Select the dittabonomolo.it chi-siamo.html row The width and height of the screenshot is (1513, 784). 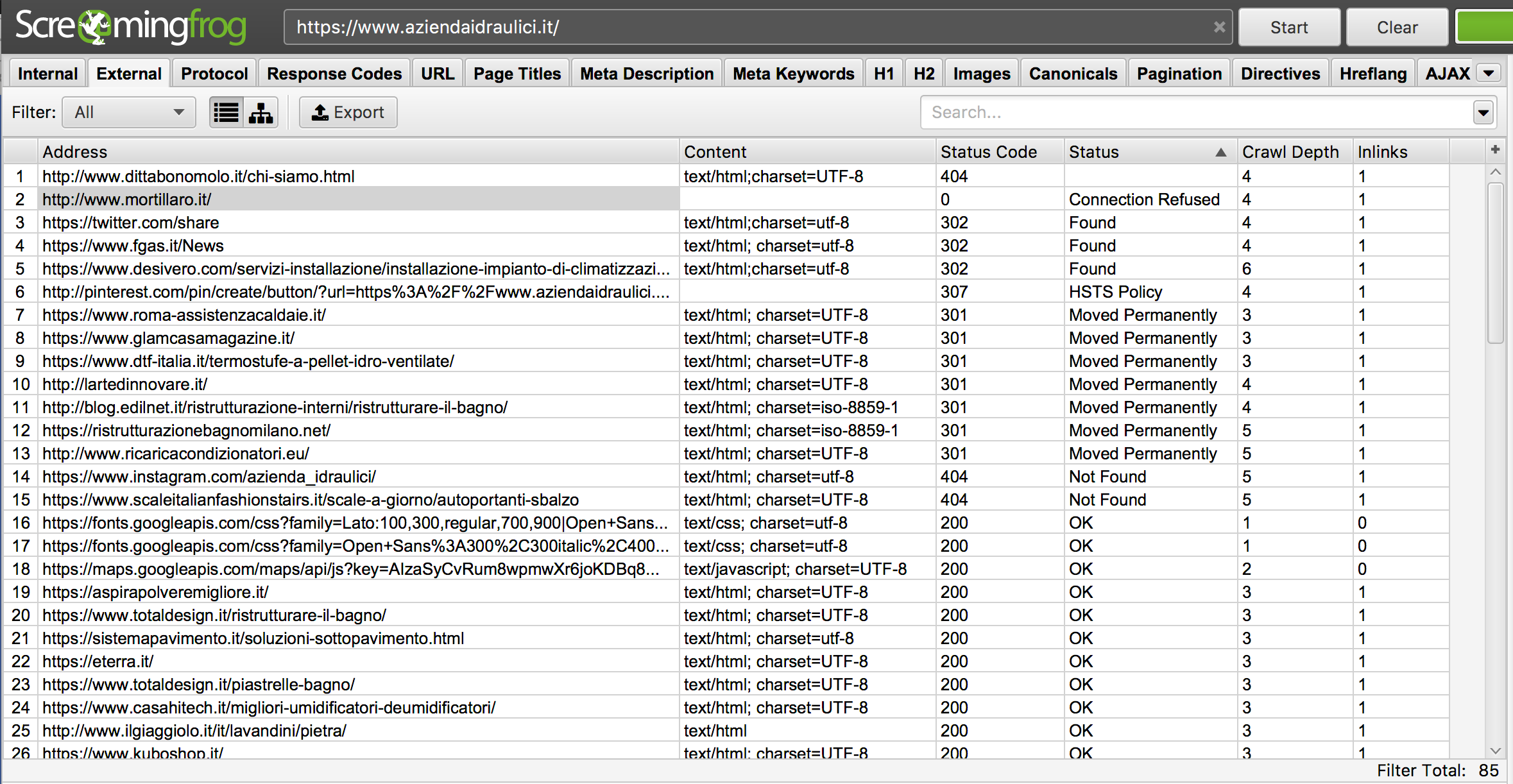pos(726,176)
